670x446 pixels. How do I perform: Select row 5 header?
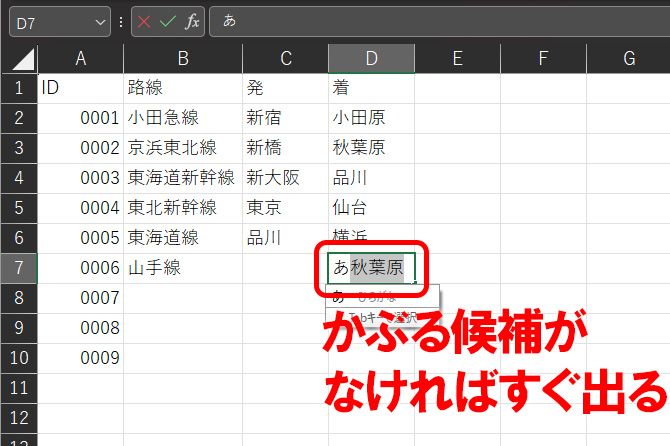pyautogui.click(x=19, y=208)
